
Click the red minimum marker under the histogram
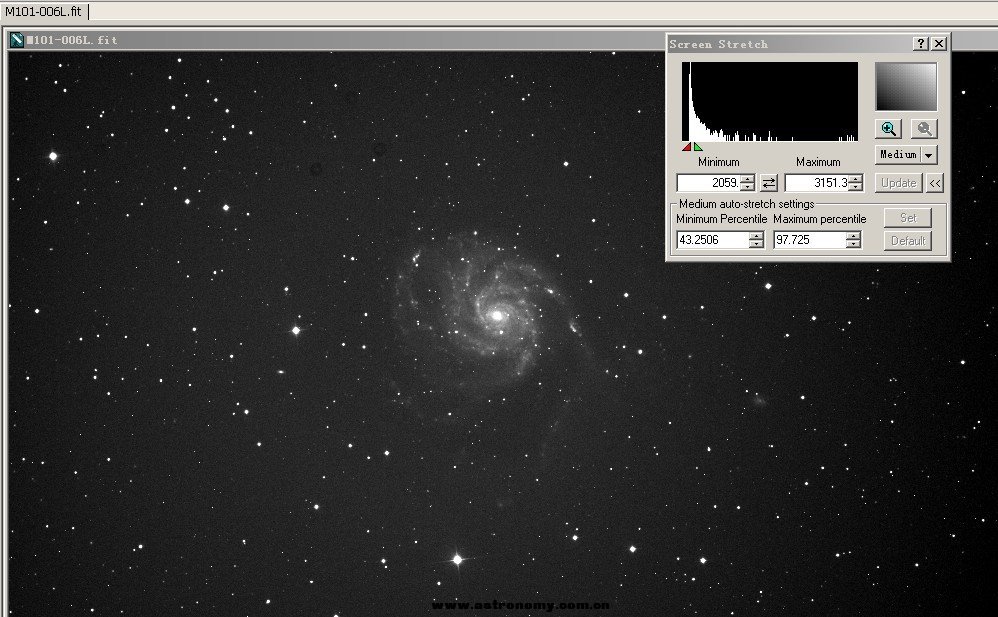(x=687, y=147)
